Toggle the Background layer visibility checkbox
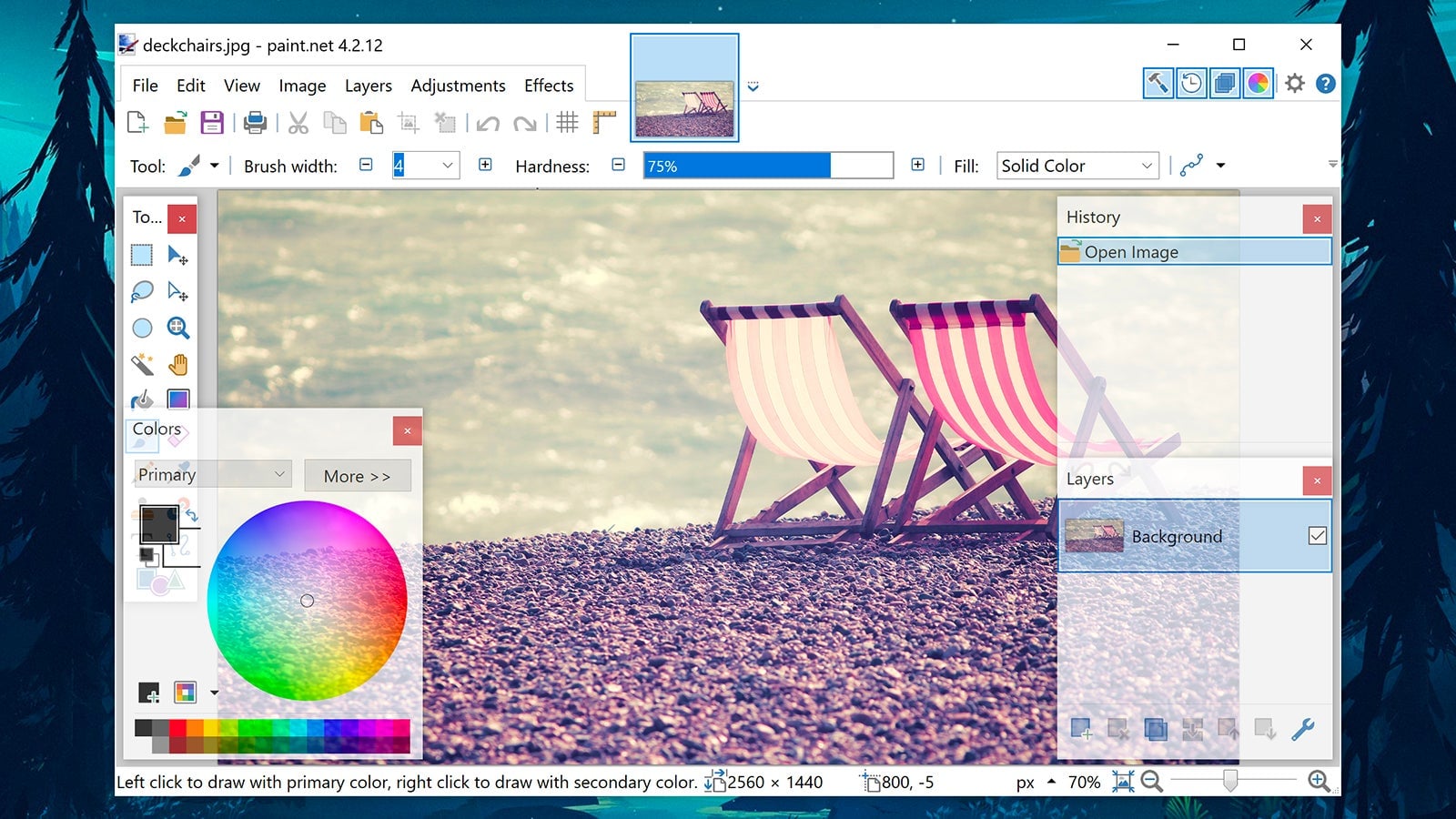 1319,536
